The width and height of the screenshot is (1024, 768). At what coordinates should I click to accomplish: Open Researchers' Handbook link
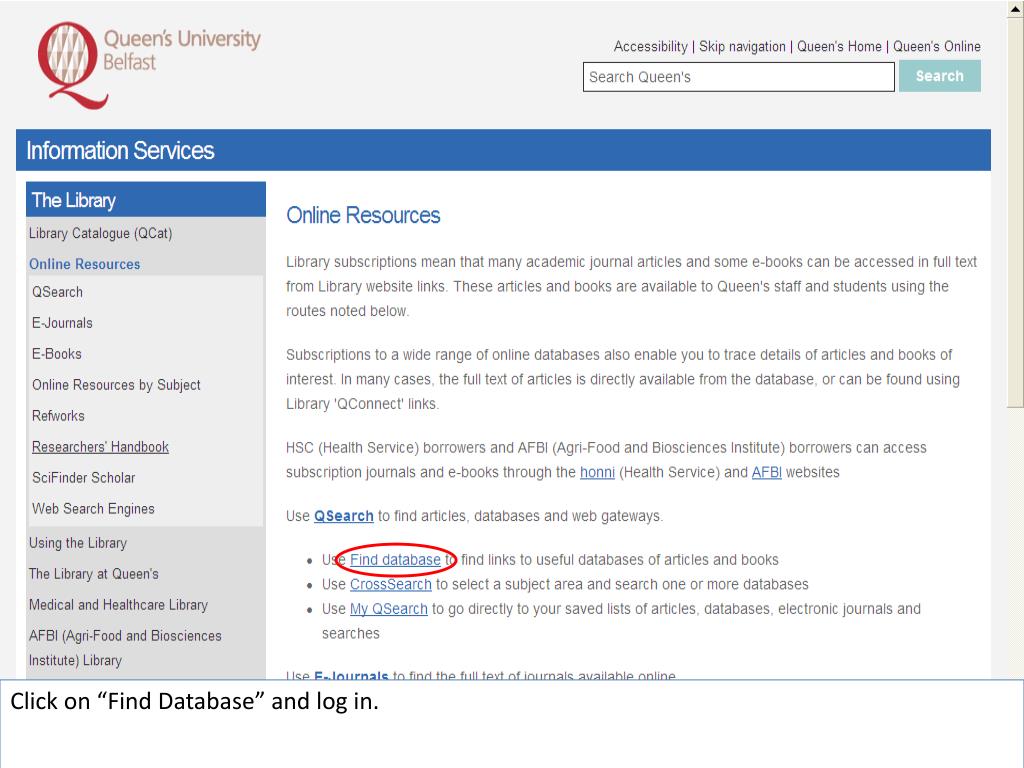coord(101,447)
